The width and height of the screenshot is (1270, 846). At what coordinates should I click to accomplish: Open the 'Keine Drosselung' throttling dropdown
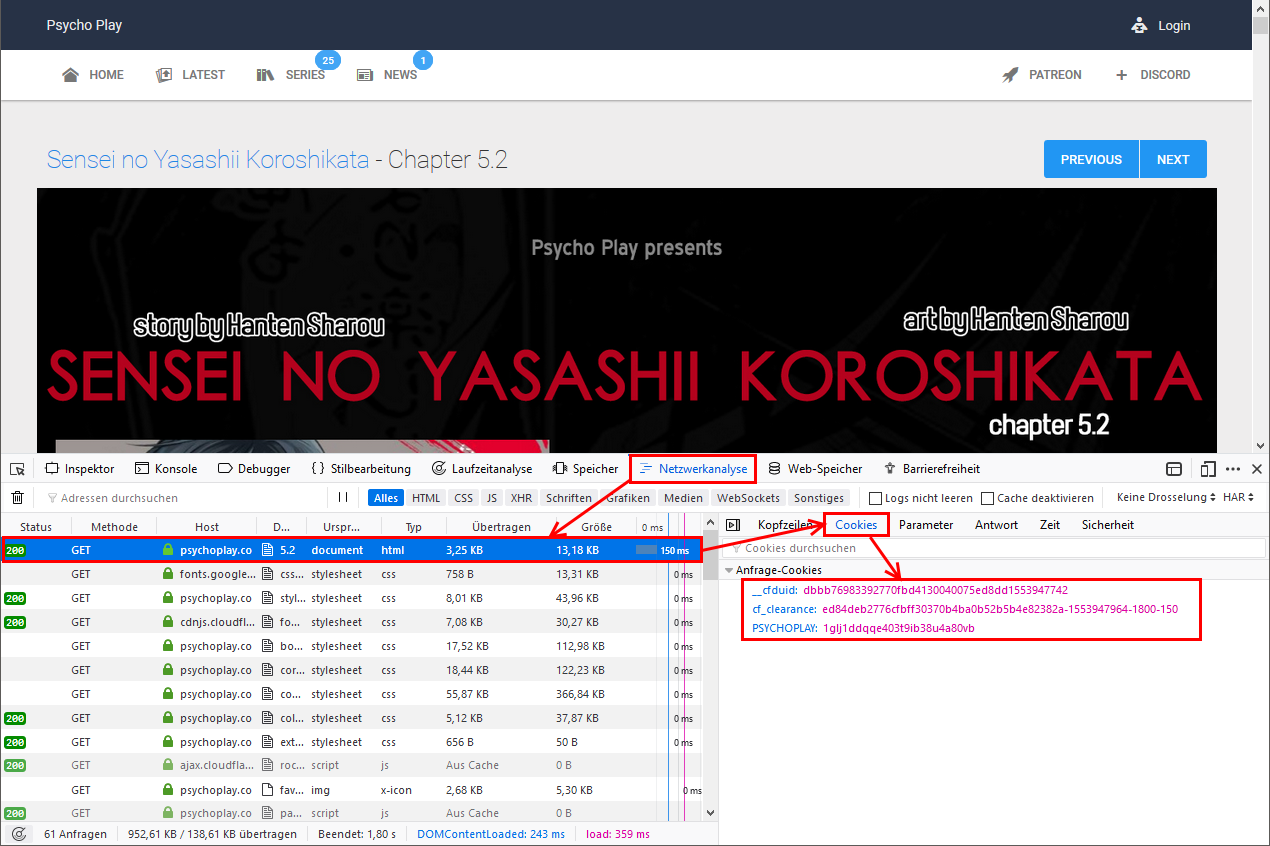1165,498
